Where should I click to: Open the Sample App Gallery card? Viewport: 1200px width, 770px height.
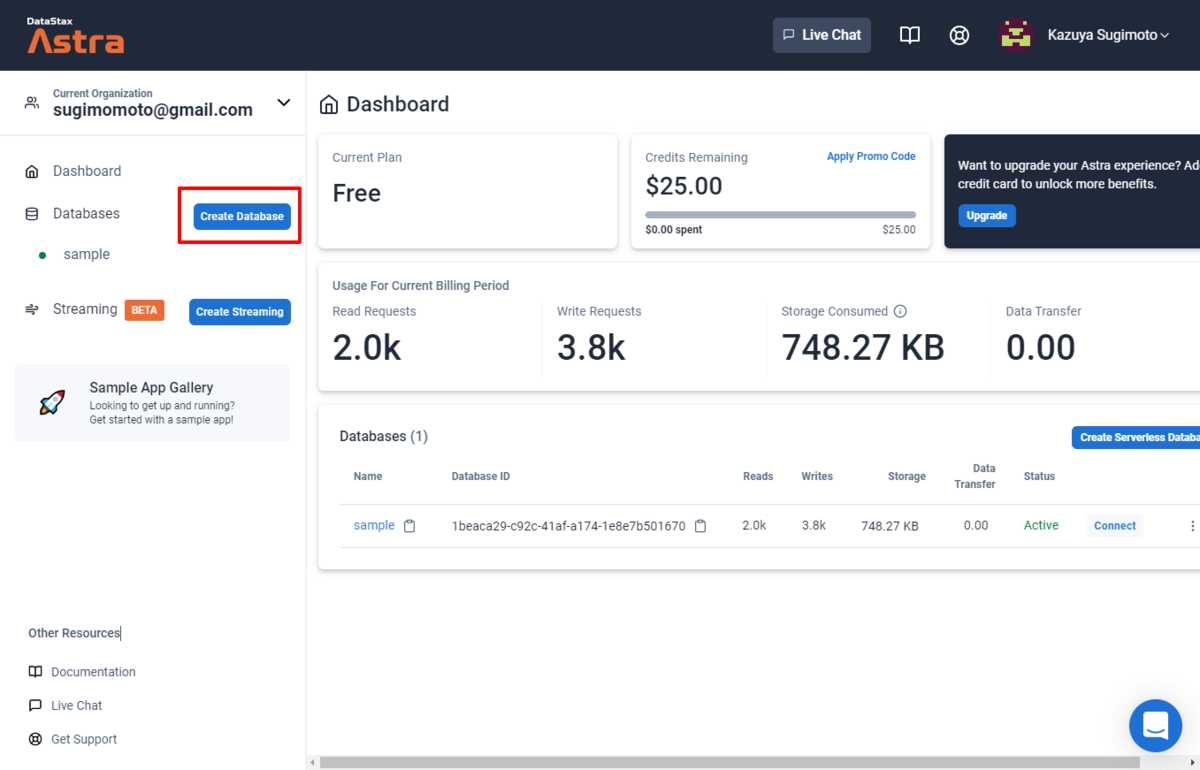pos(152,403)
